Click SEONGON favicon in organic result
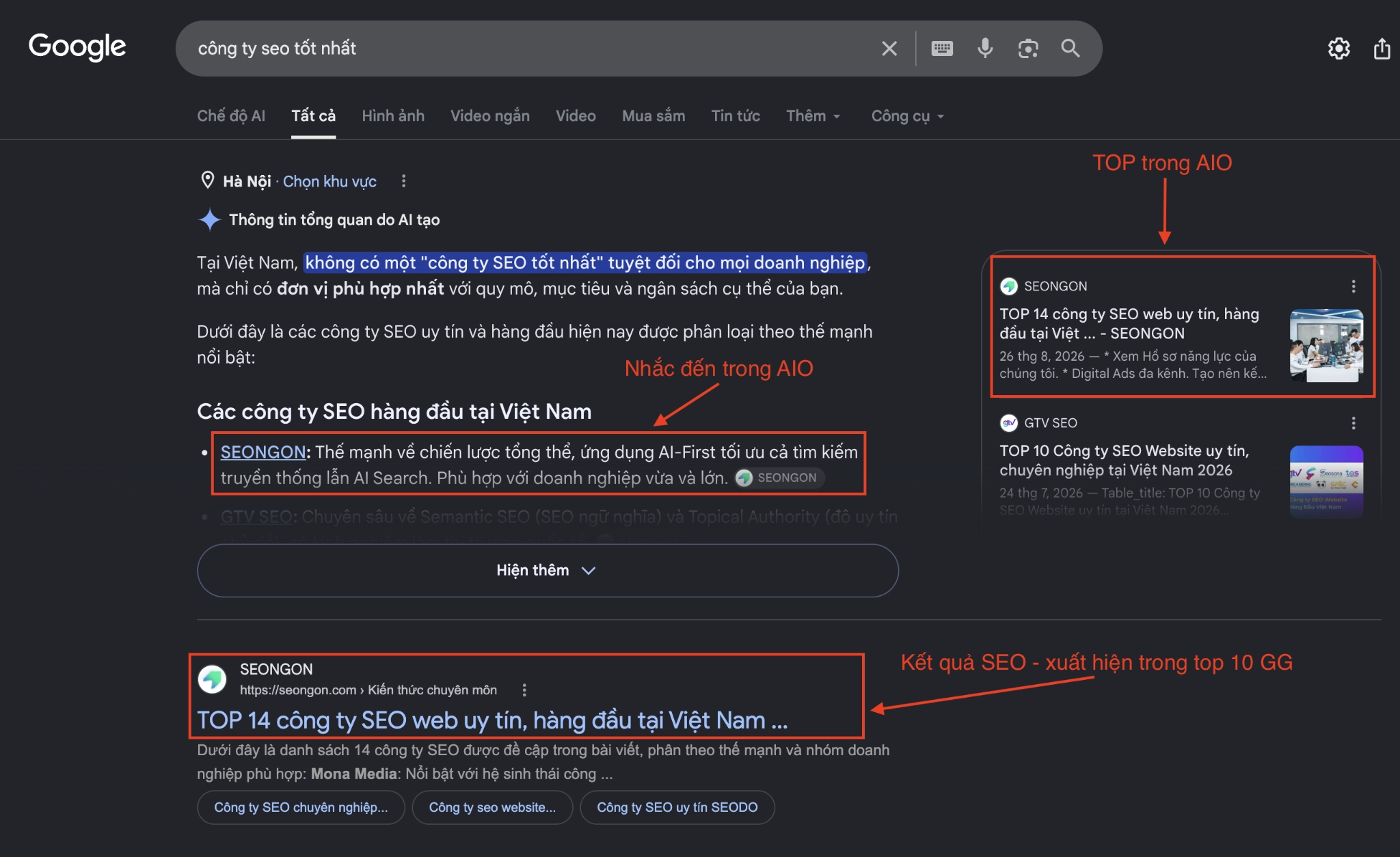This screenshot has height=857, width=1400. coord(212,679)
